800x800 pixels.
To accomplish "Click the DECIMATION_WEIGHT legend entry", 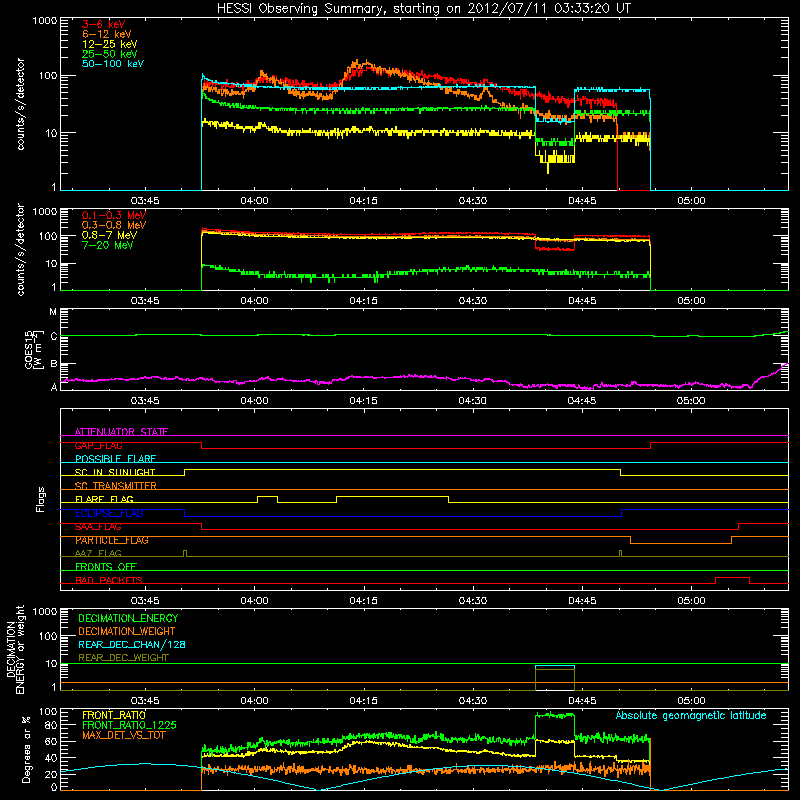I will (x=127, y=631).
